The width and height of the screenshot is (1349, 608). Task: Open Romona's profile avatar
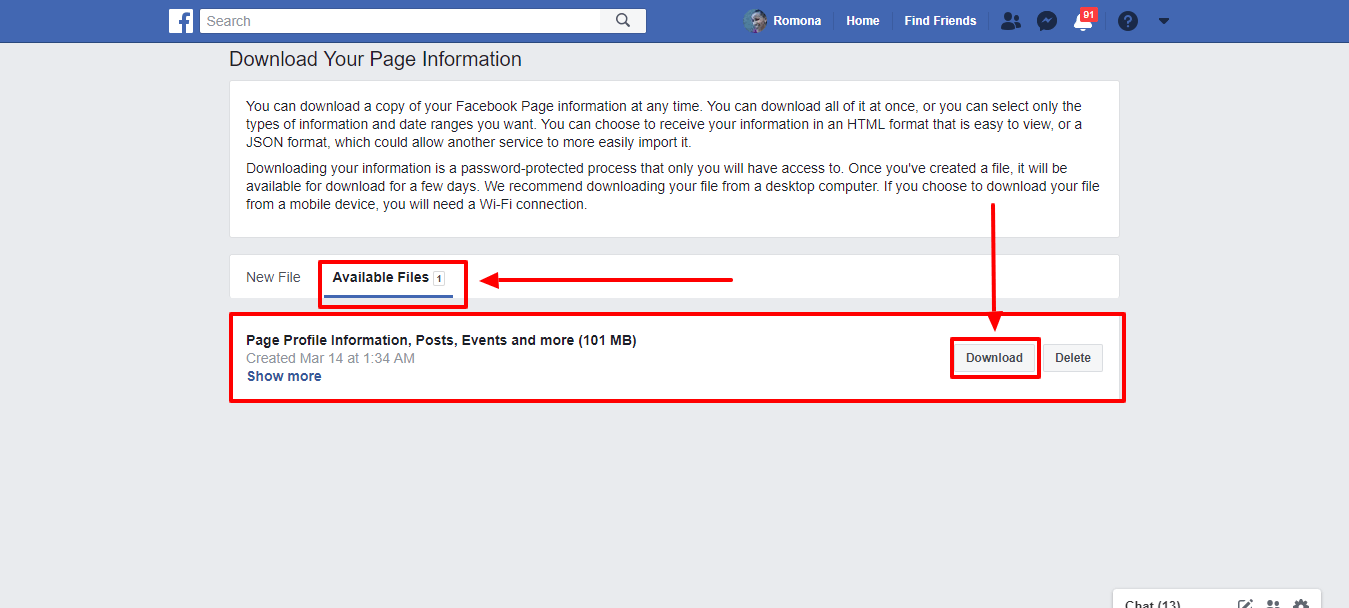coord(756,21)
